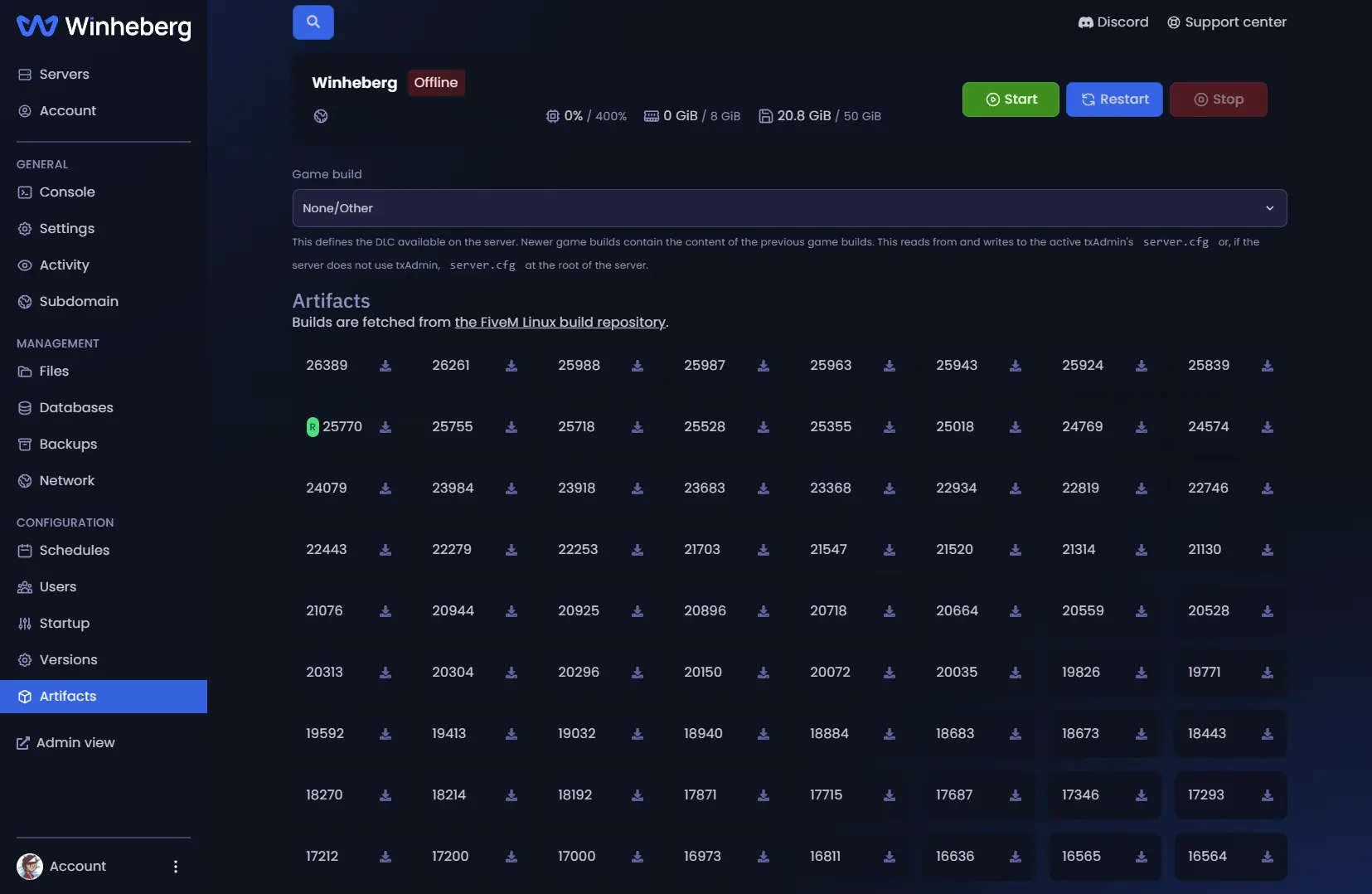Download recommended artifact build 25770

[385, 427]
